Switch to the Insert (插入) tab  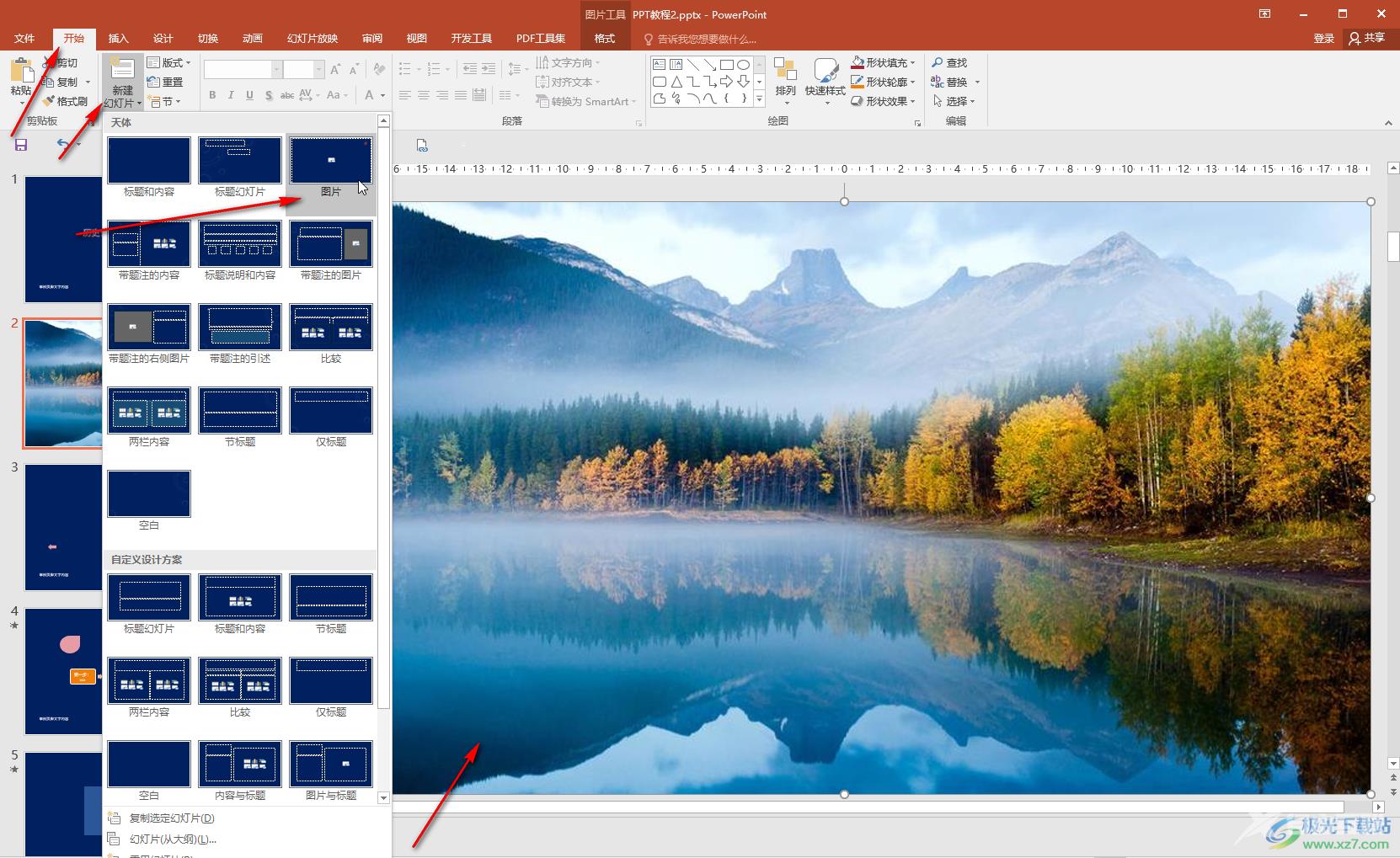click(119, 39)
